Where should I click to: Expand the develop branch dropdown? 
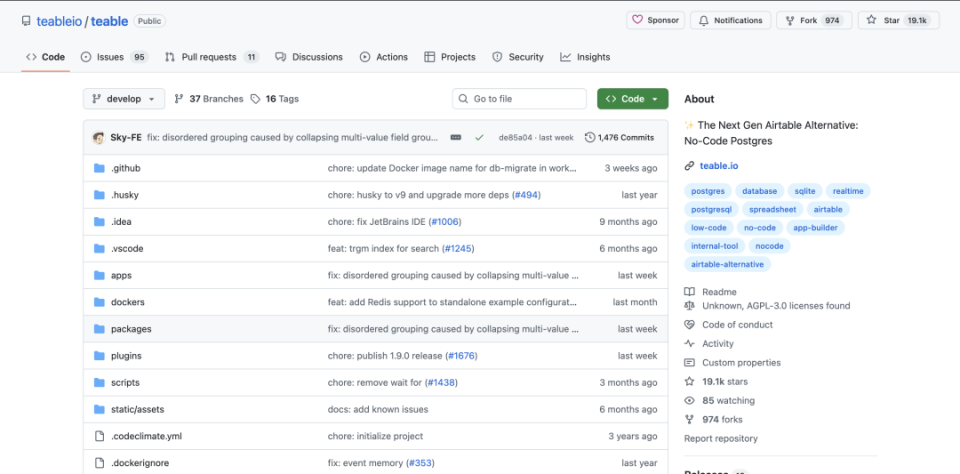124,99
